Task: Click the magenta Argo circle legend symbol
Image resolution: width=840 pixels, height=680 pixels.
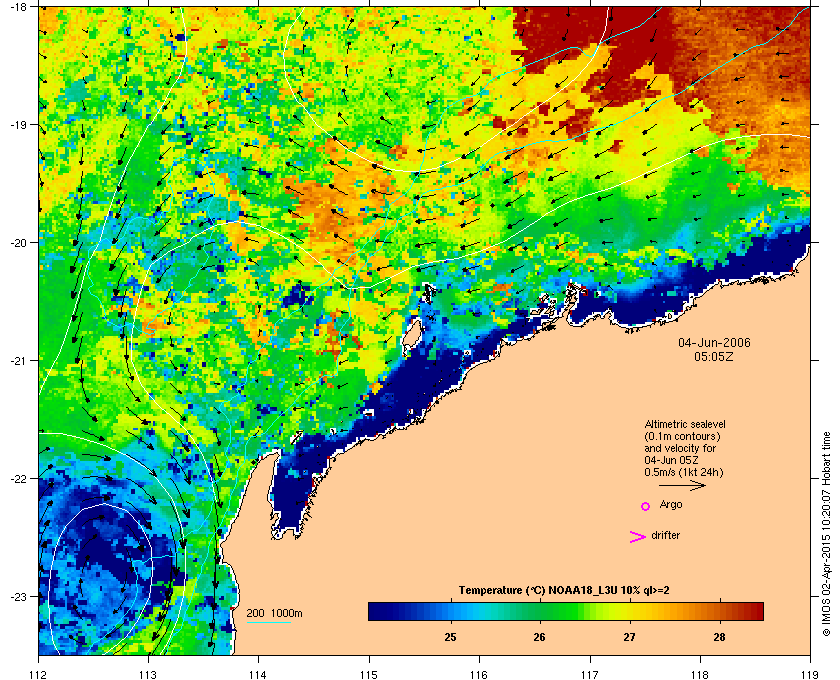Action: click(646, 506)
